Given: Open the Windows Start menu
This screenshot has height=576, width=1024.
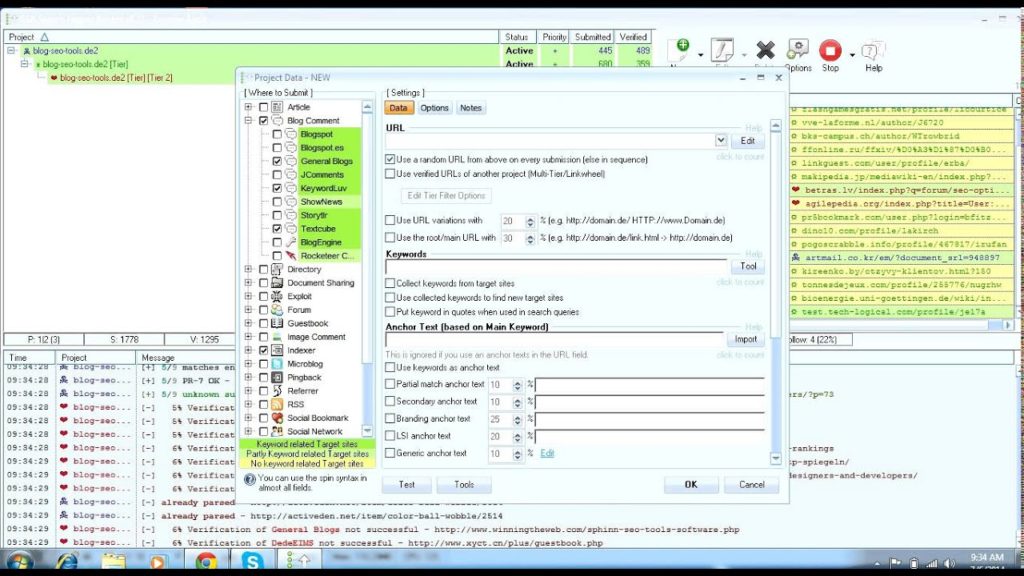Looking at the screenshot, I should [x=19, y=561].
